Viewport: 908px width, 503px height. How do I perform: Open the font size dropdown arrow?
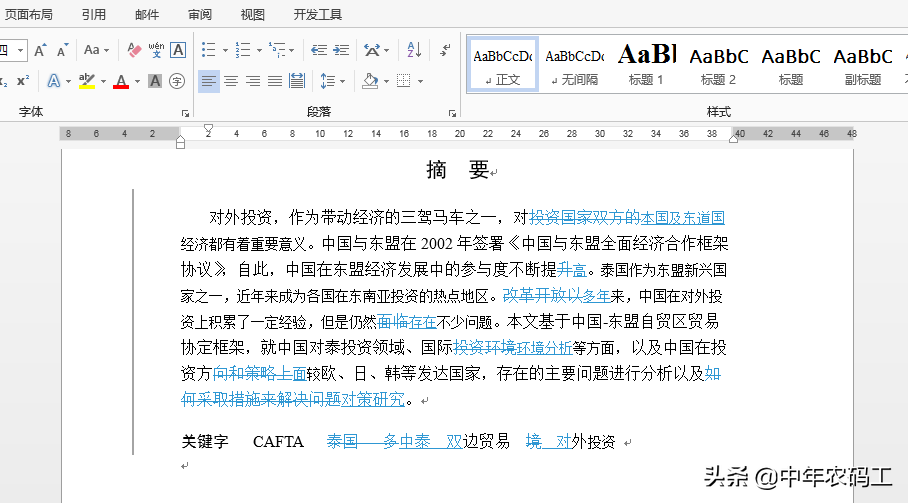coord(20,50)
